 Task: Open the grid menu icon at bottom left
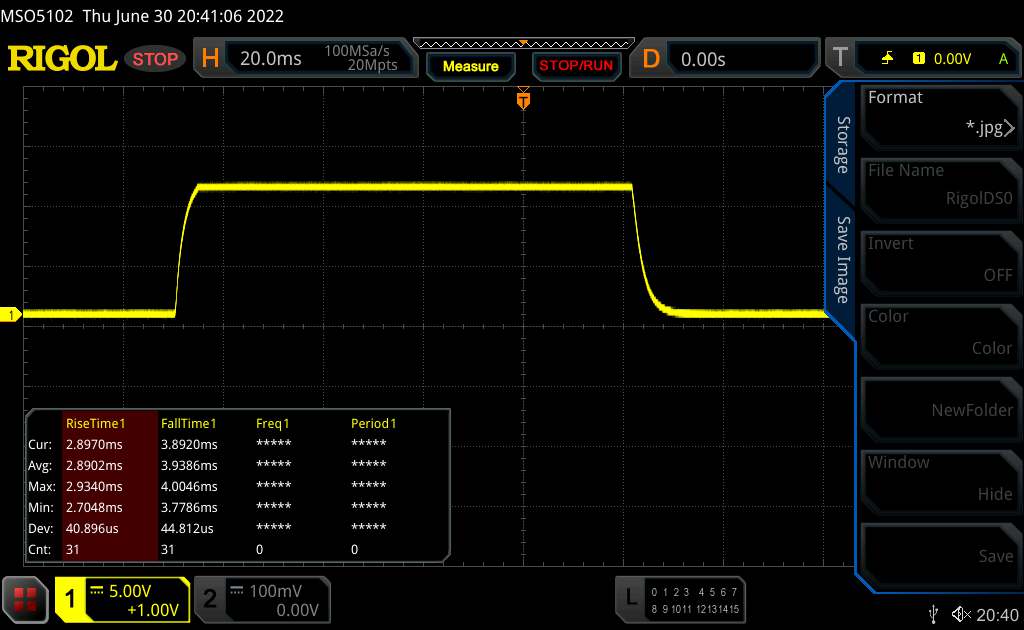[x=25, y=598]
